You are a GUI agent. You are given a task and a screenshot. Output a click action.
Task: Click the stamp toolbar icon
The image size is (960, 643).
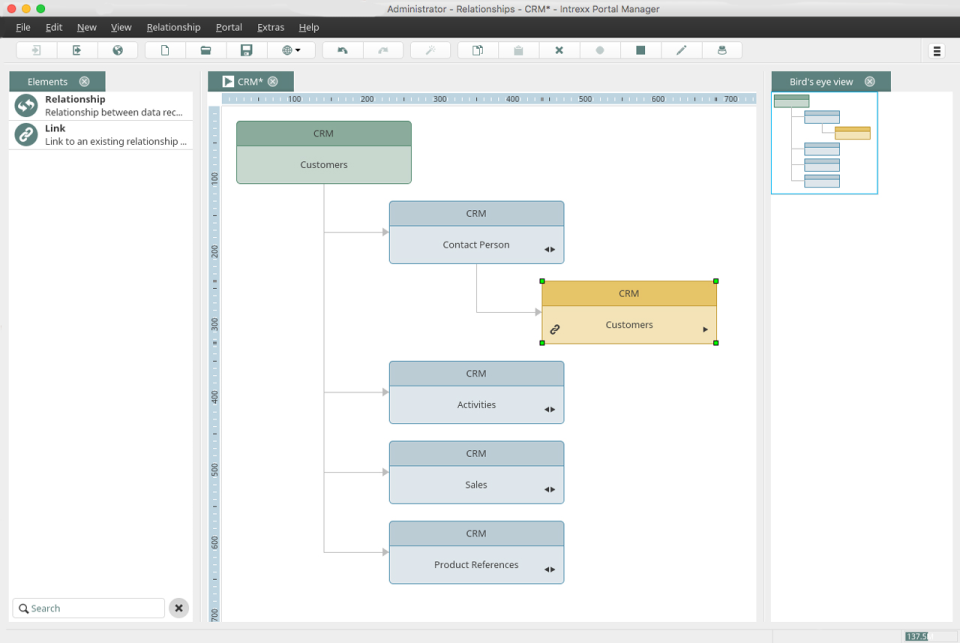point(722,50)
